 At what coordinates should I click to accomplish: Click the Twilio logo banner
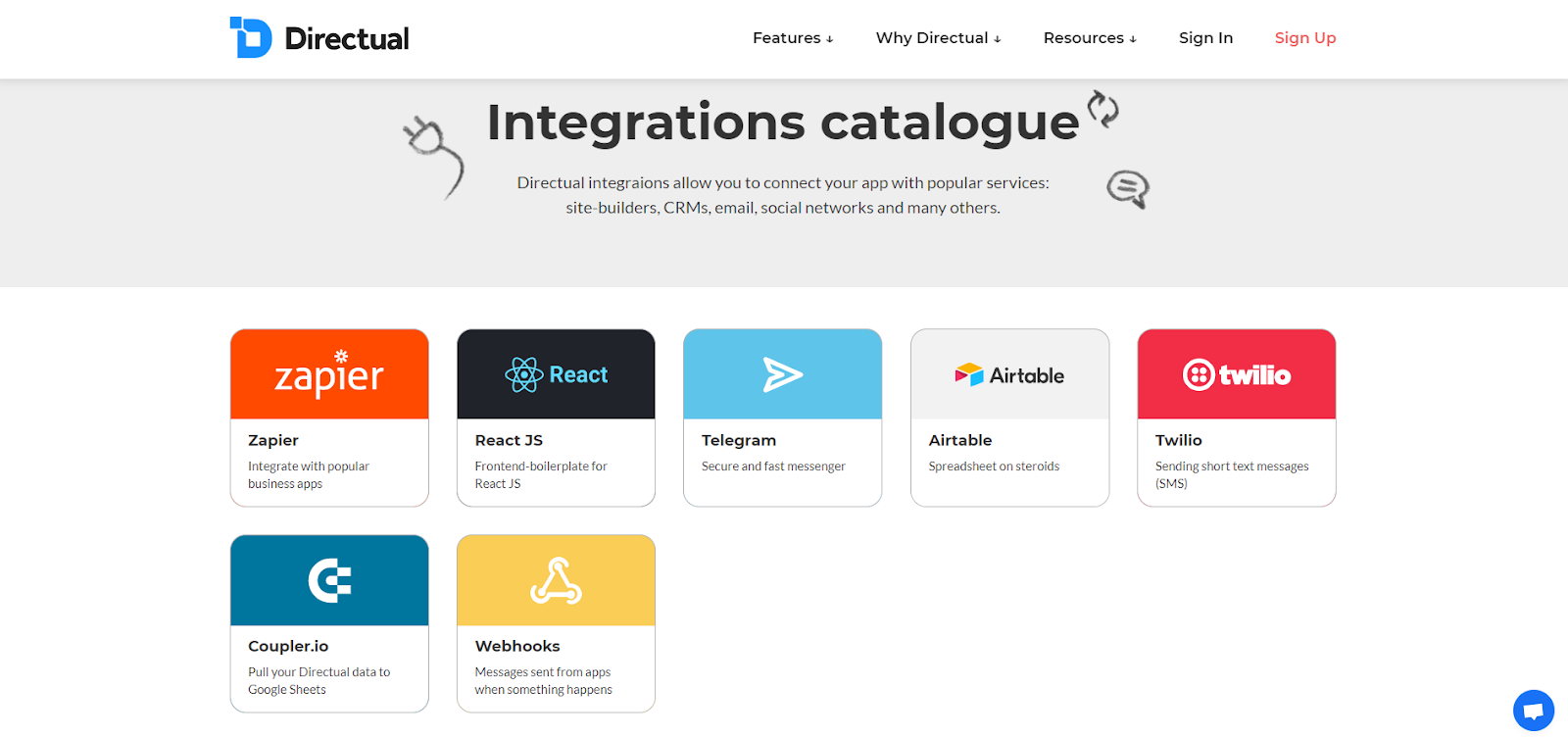(1237, 374)
